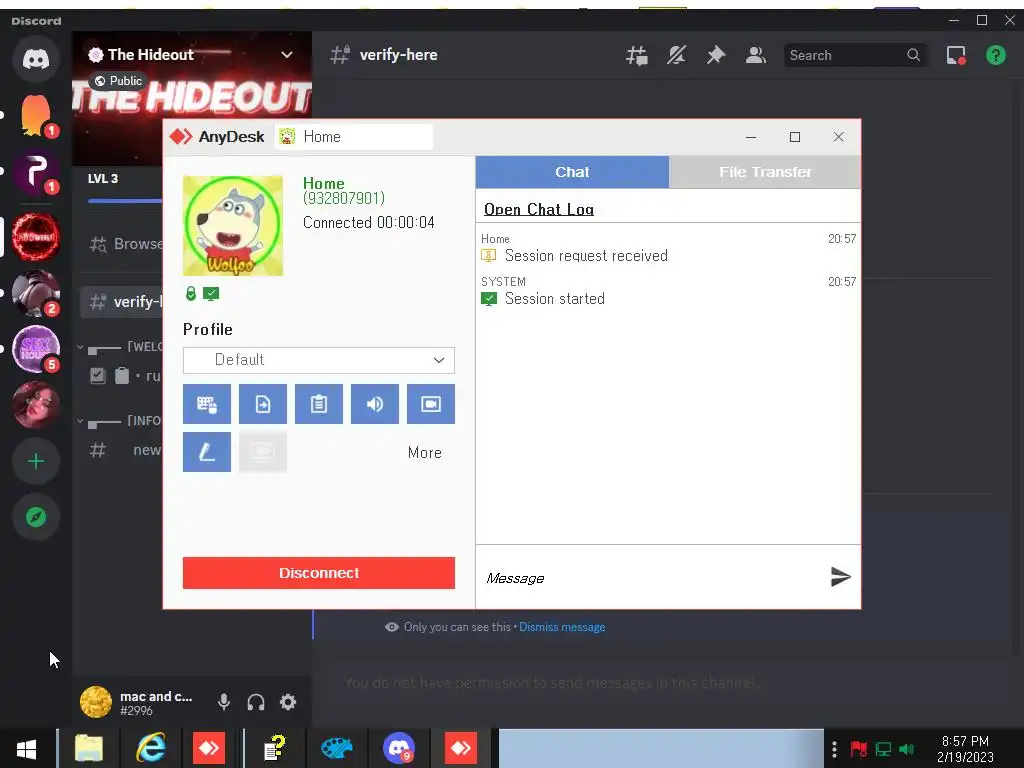Click the red flag system tray icon

(858, 749)
